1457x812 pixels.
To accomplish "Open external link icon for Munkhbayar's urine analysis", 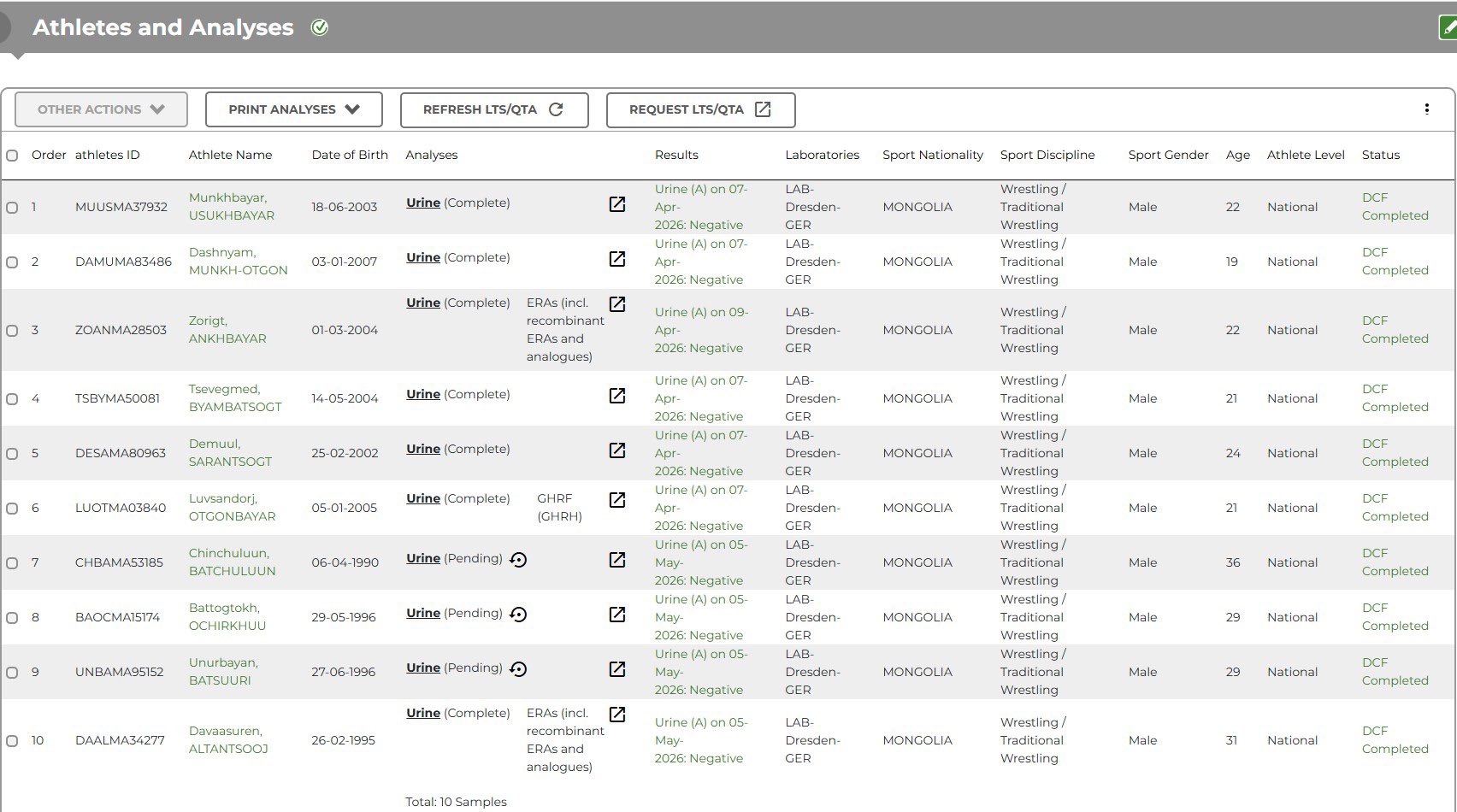I will (617, 204).
